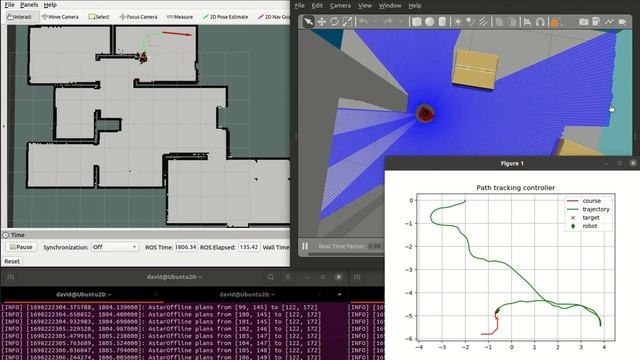Viewport: 640px width, 360px height.
Task: Click the robot marker on the RViz map
Action: [x=143, y=57]
